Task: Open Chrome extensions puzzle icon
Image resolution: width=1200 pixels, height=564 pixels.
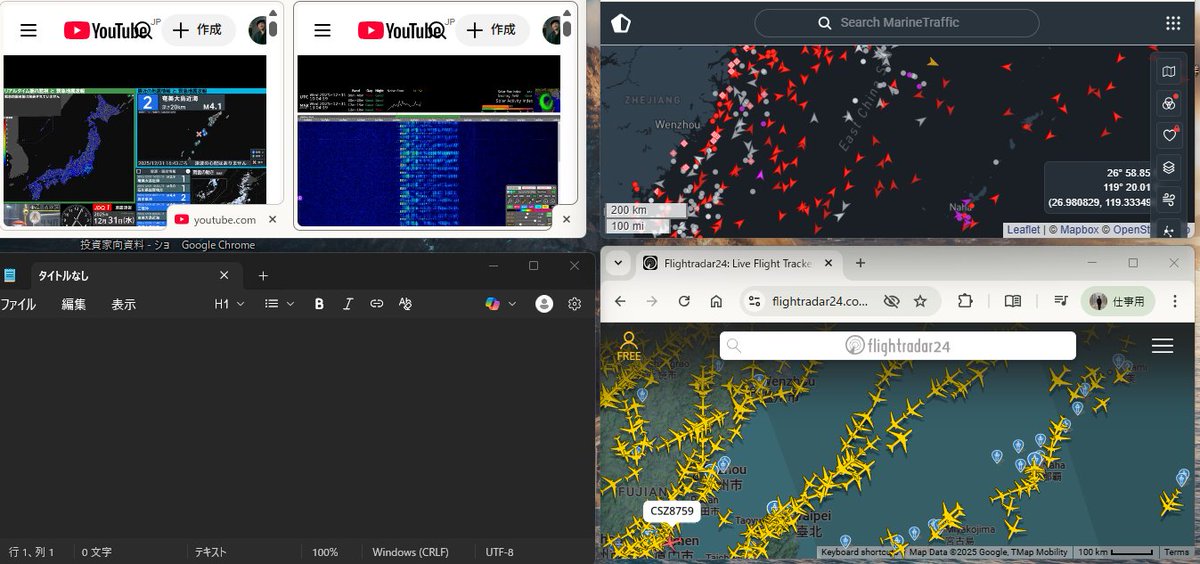Action: coord(965,301)
